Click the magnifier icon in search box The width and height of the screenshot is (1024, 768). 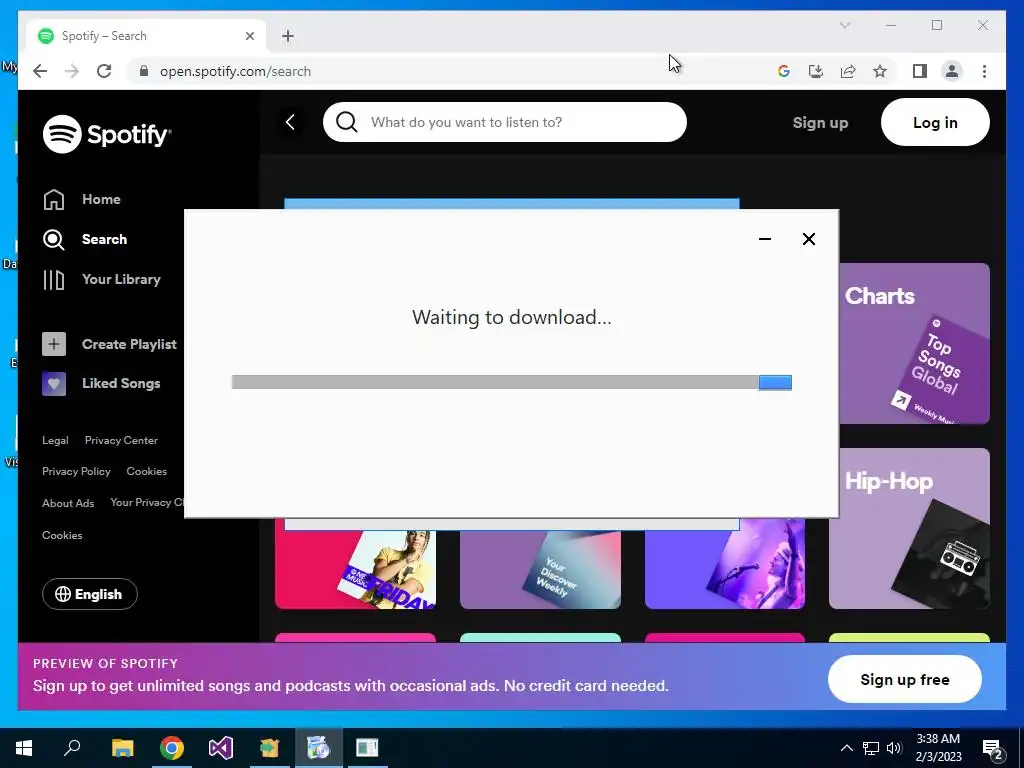[346, 122]
